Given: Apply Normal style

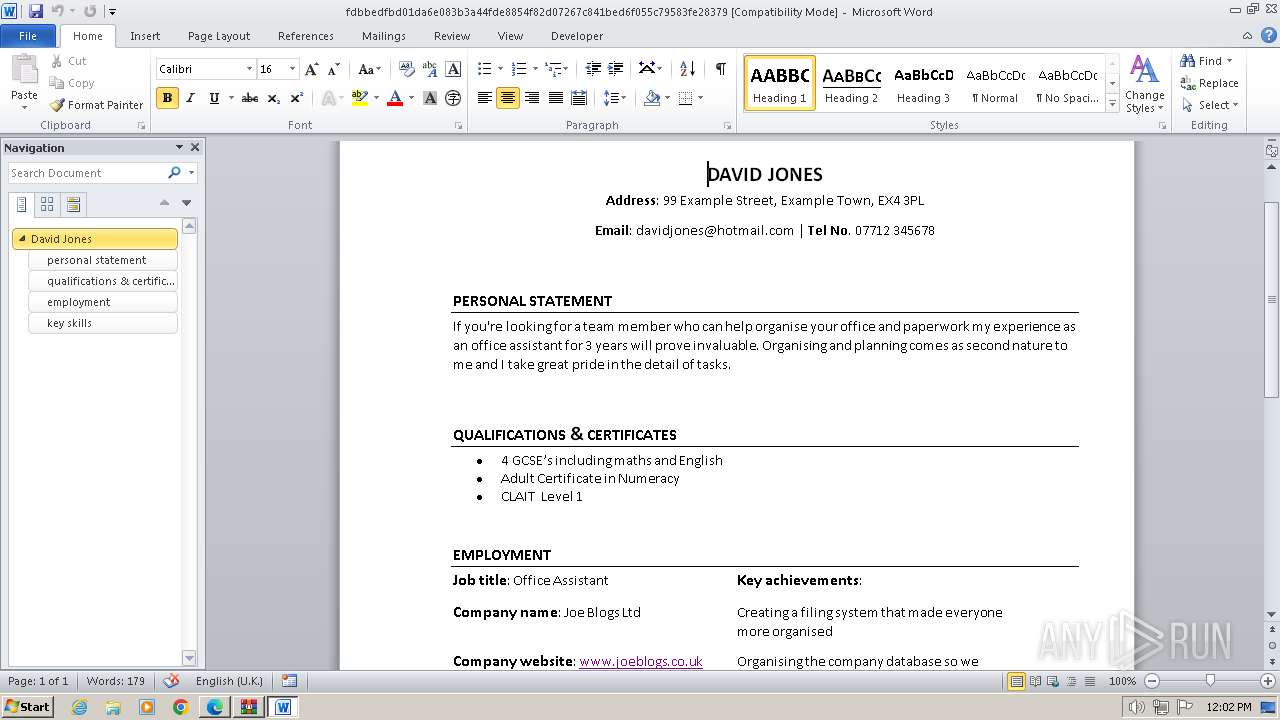Looking at the screenshot, I should click(995, 83).
